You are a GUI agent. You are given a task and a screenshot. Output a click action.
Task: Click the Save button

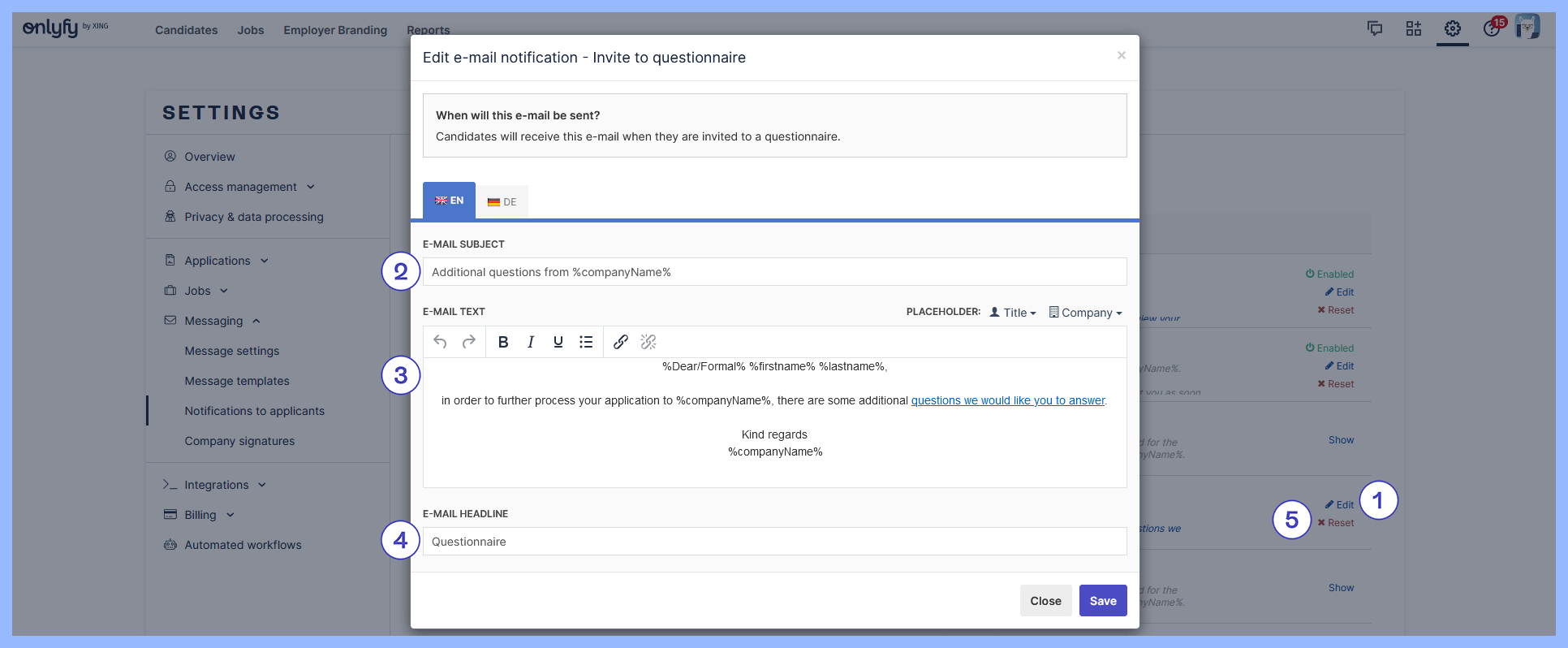point(1102,601)
